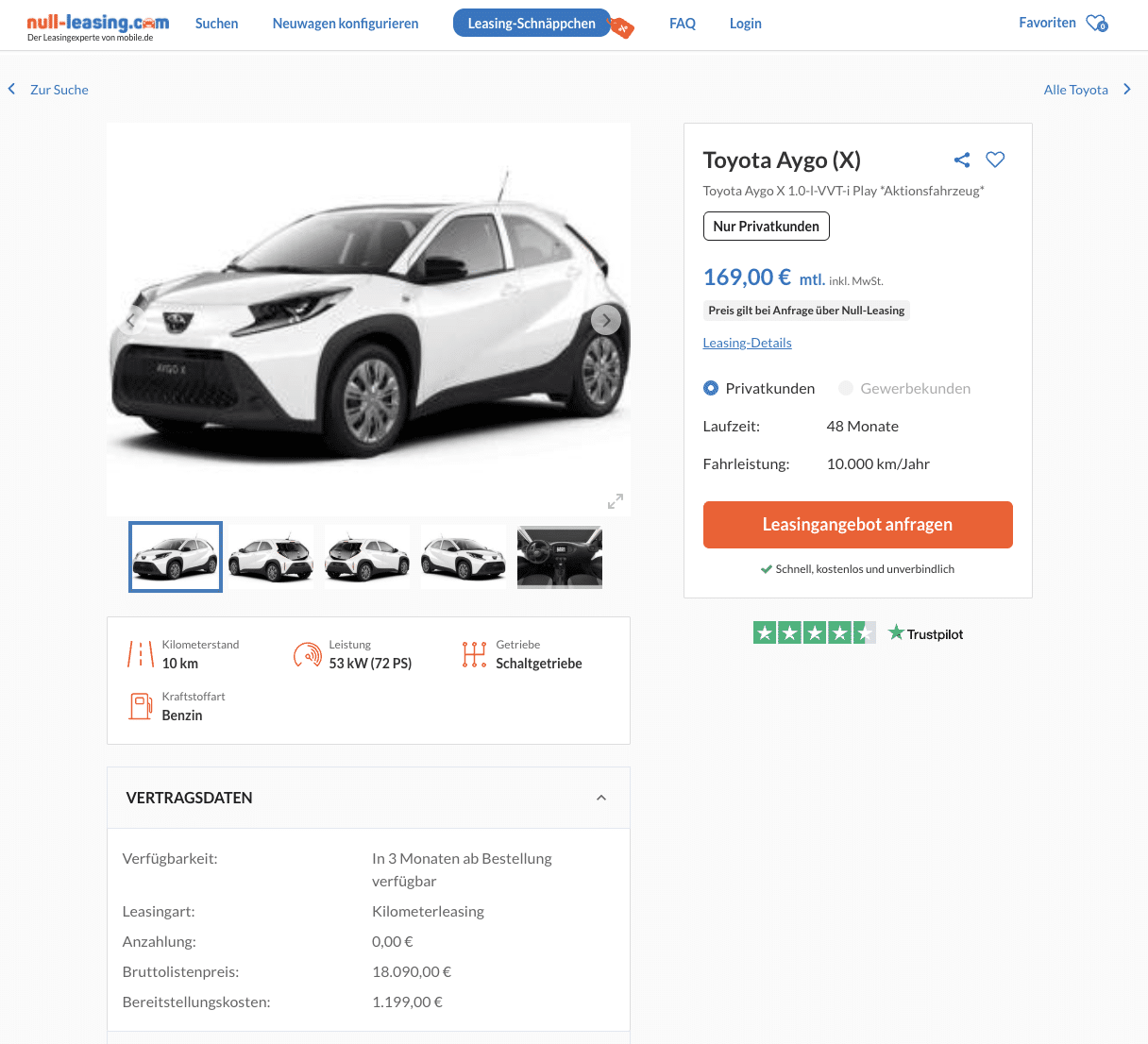This screenshot has width=1148, height=1044.
Task: Click Leasingangebot anfragen button
Action: (857, 525)
